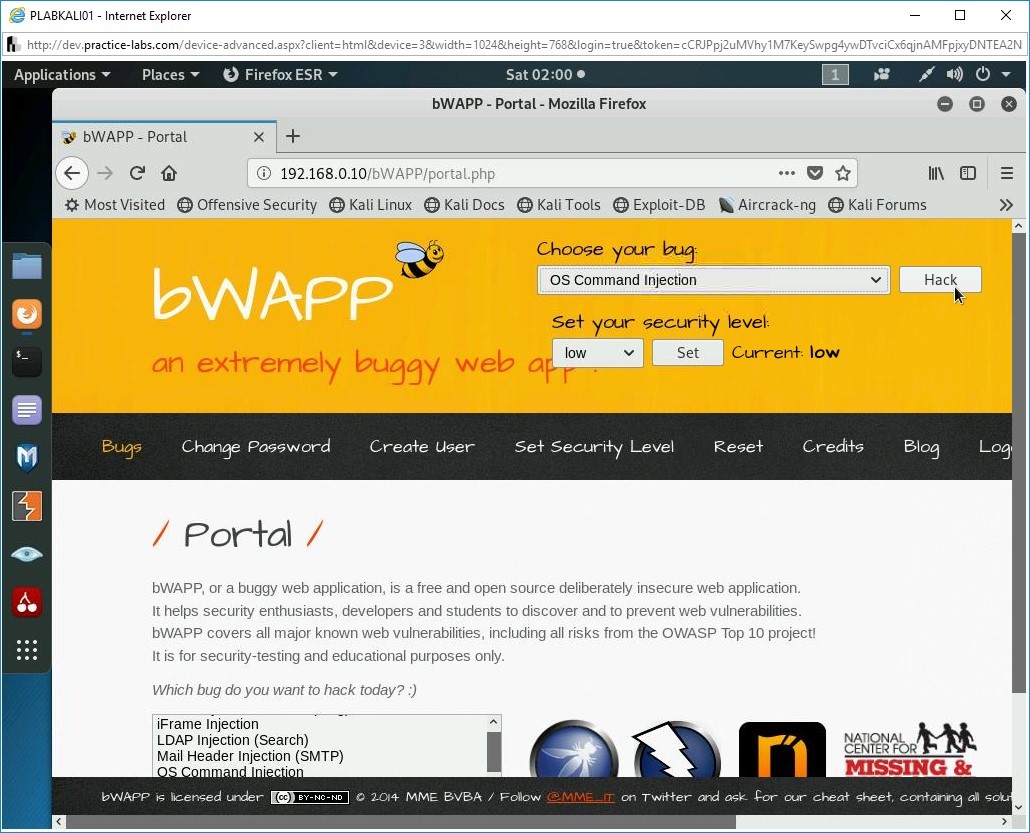1030x833 pixels.
Task: Open a terminal from the dock
Action: click(x=26, y=362)
